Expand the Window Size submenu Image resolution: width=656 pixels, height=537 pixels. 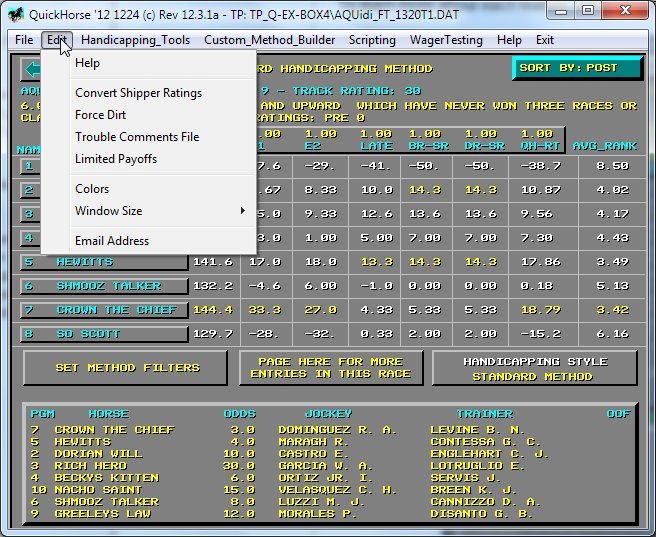pos(109,211)
